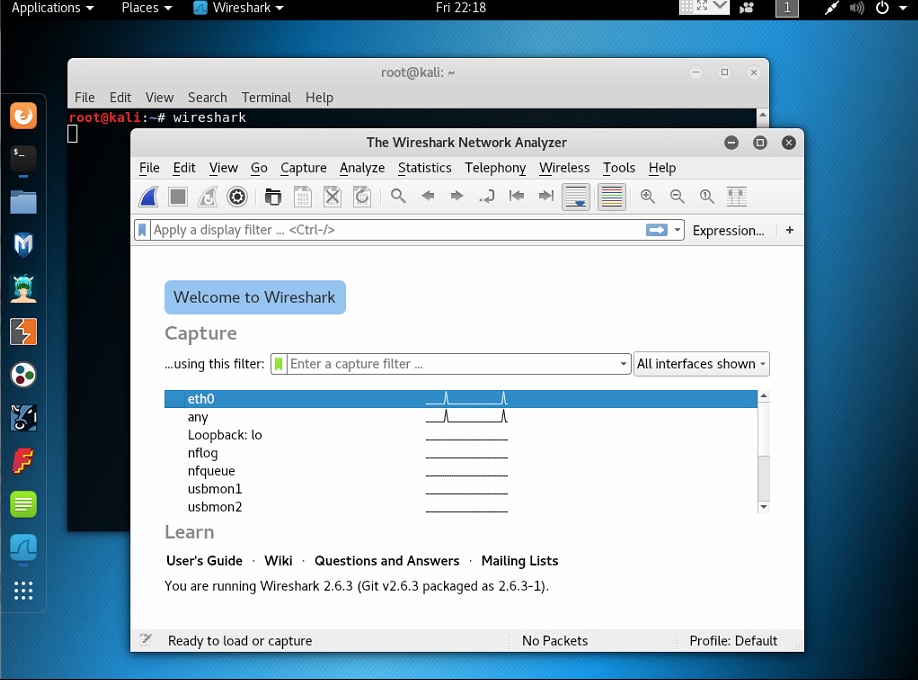Open the Find a packet magnifier icon
Image resolution: width=918 pixels, height=680 pixels.
(397, 196)
